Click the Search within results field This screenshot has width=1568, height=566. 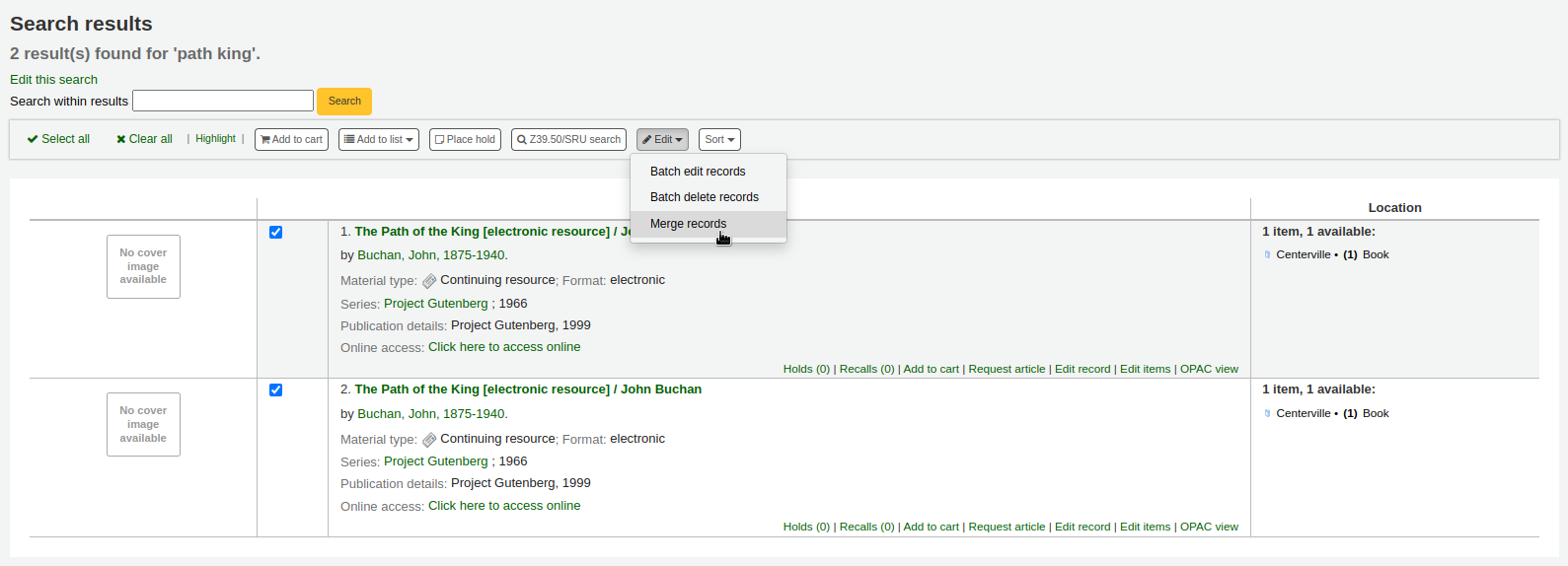click(223, 101)
